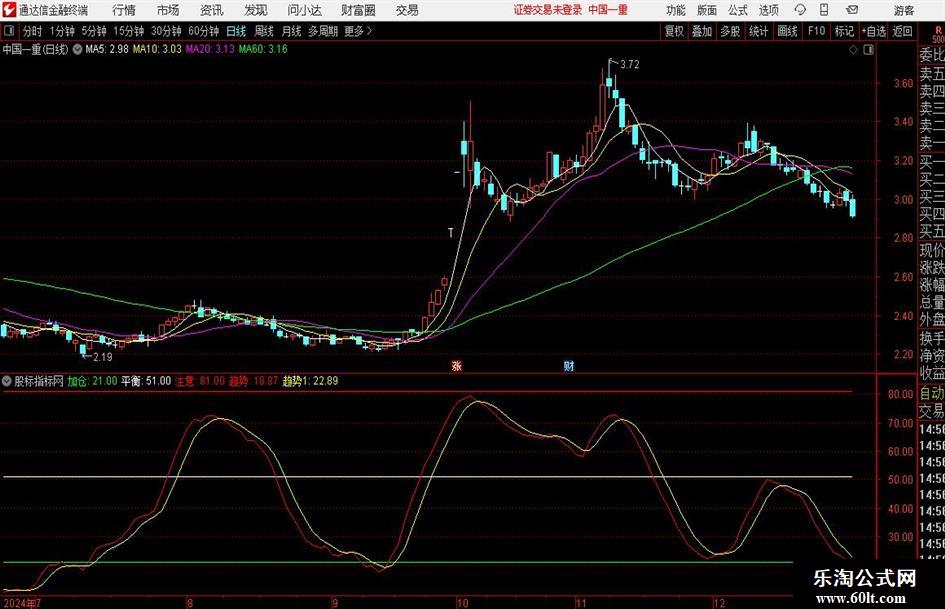This screenshot has width=945, height=609.
Task: Click the 中国一重 stock name in title bar
Action: click(608, 10)
